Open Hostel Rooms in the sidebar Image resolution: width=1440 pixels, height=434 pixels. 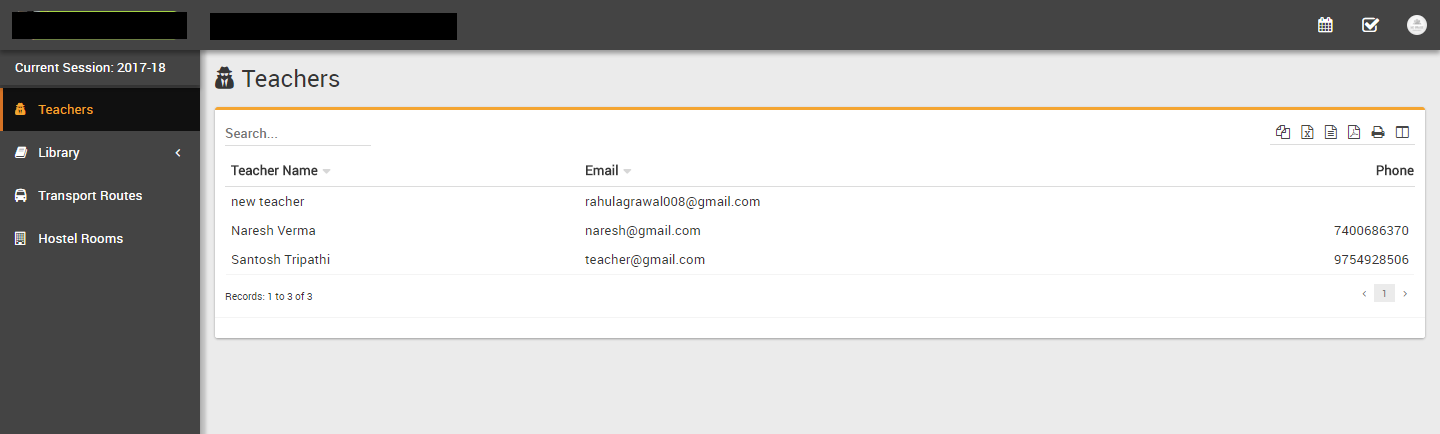(100, 239)
